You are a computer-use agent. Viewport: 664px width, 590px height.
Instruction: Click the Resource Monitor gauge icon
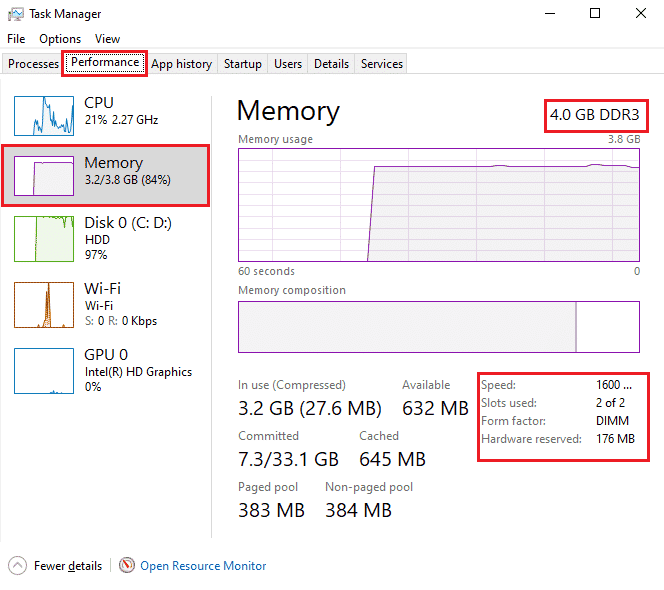tap(127, 566)
